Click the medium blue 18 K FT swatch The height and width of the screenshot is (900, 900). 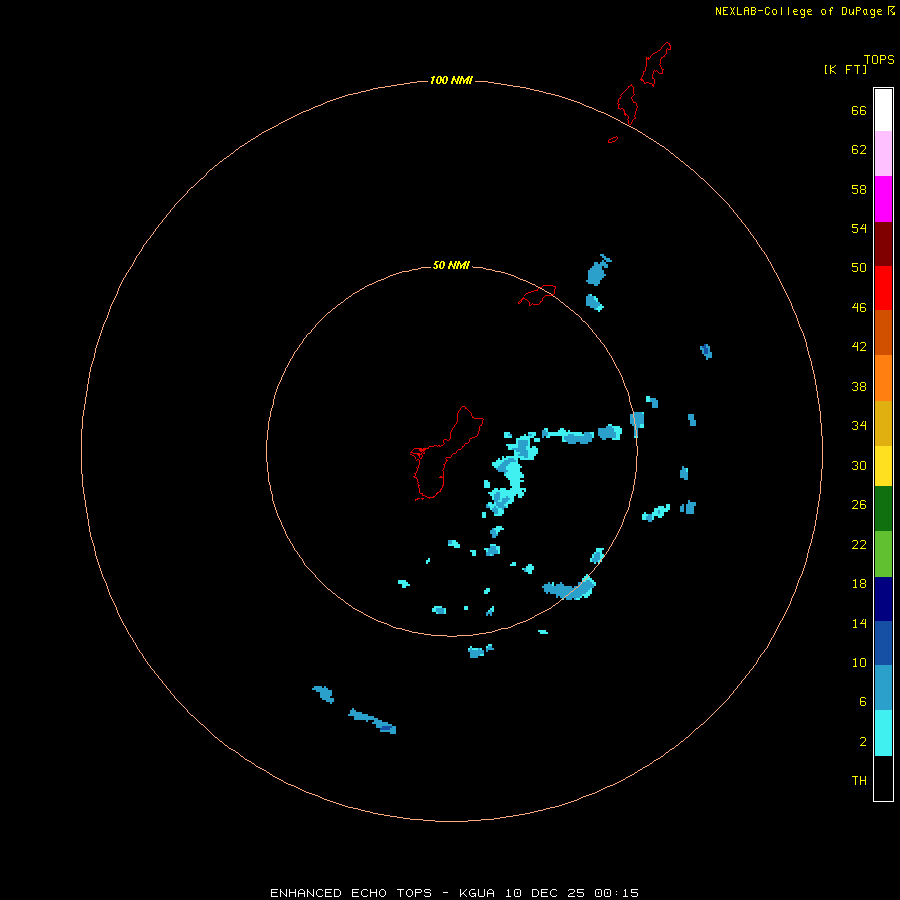tap(883, 643)
